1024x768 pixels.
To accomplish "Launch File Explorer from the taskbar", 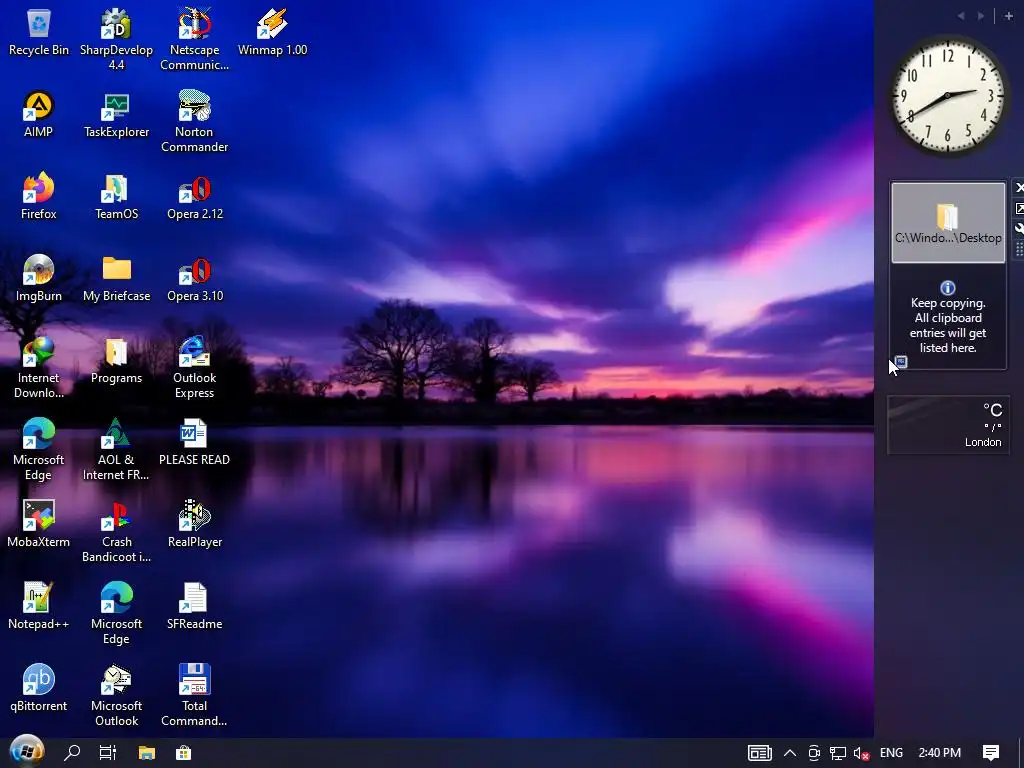I will pyautogui.click(x=146, y=753).
